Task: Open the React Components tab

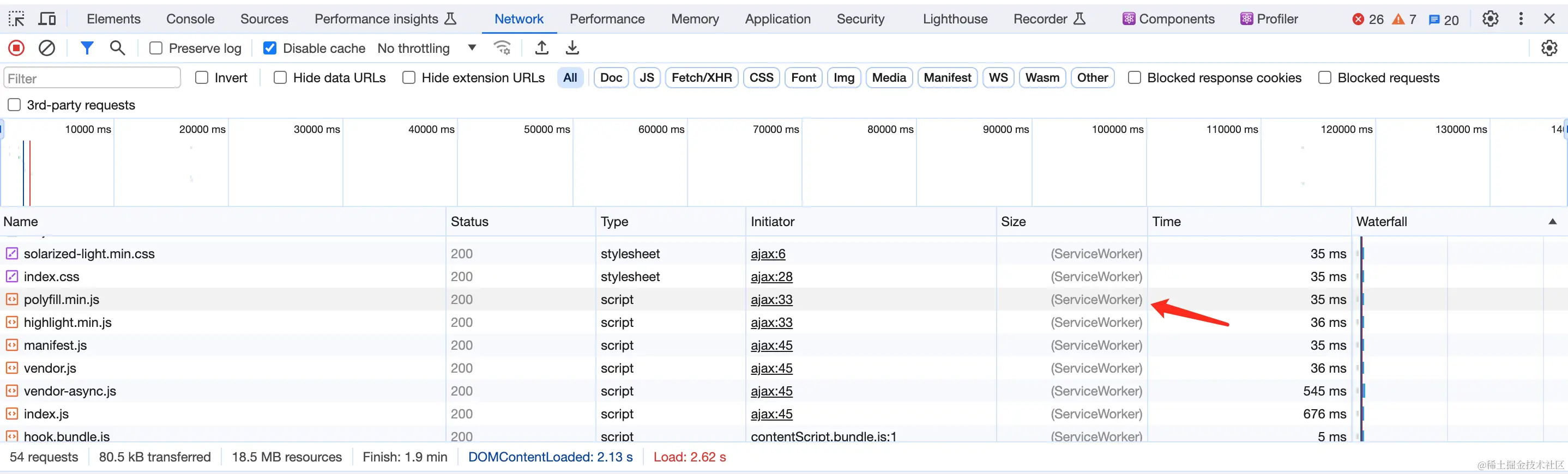Action: pos(1168,19)
